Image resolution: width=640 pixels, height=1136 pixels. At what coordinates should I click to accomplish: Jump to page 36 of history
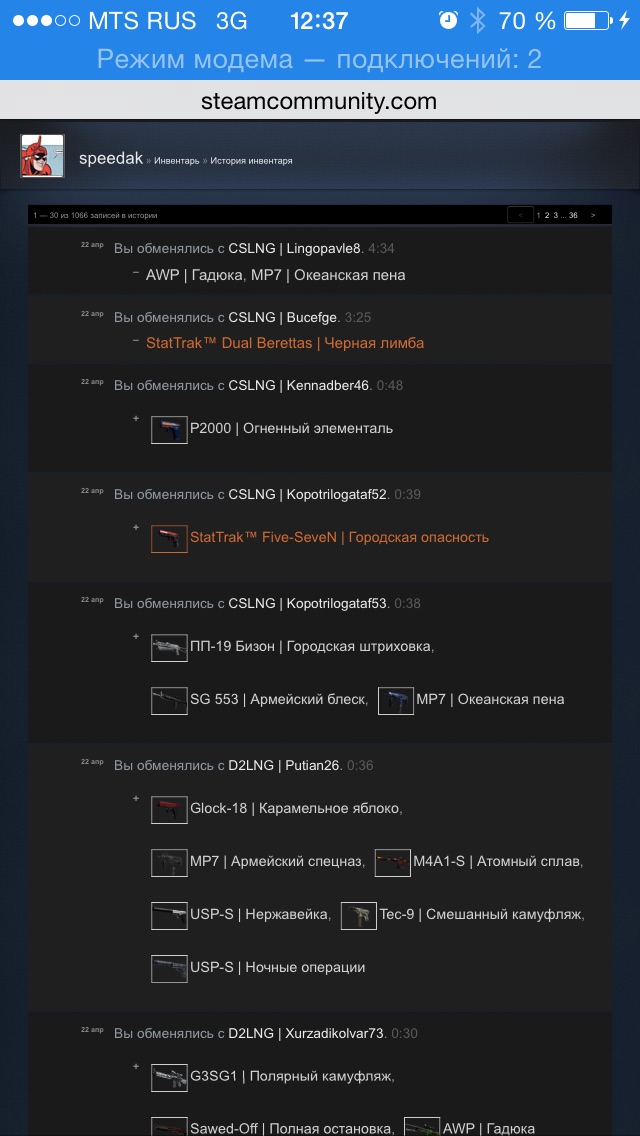point(573,215)
